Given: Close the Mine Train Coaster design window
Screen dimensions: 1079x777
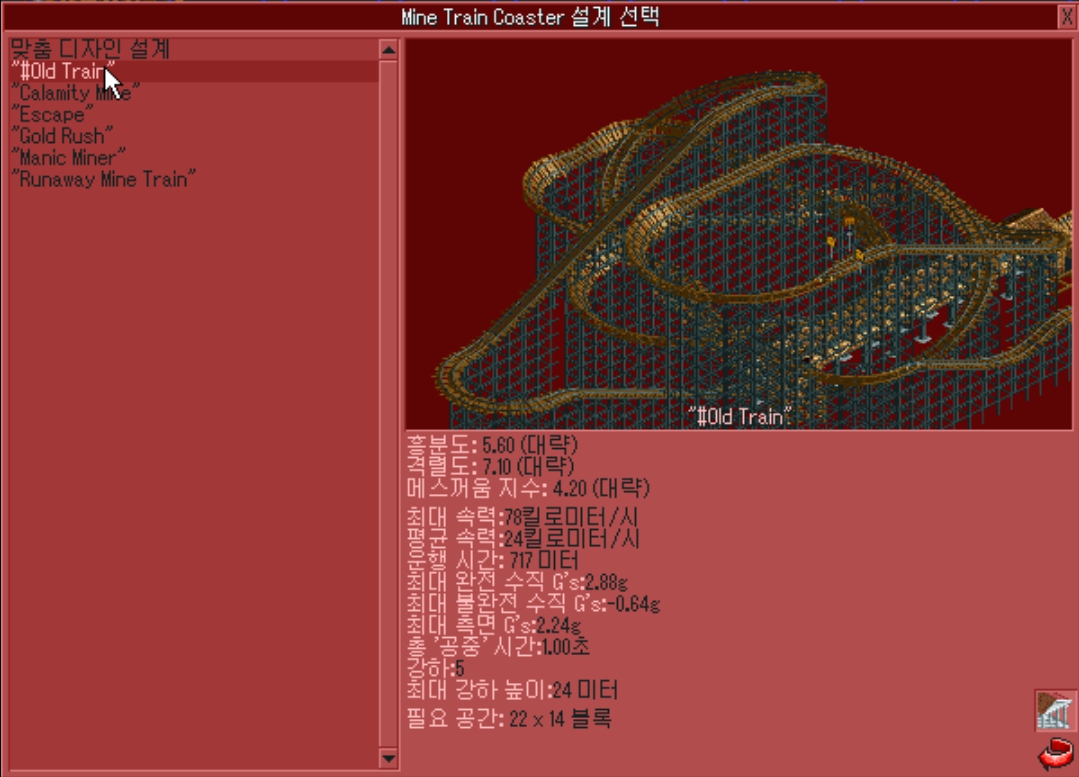Looking at the screenshot, I should pos(1067,17).
